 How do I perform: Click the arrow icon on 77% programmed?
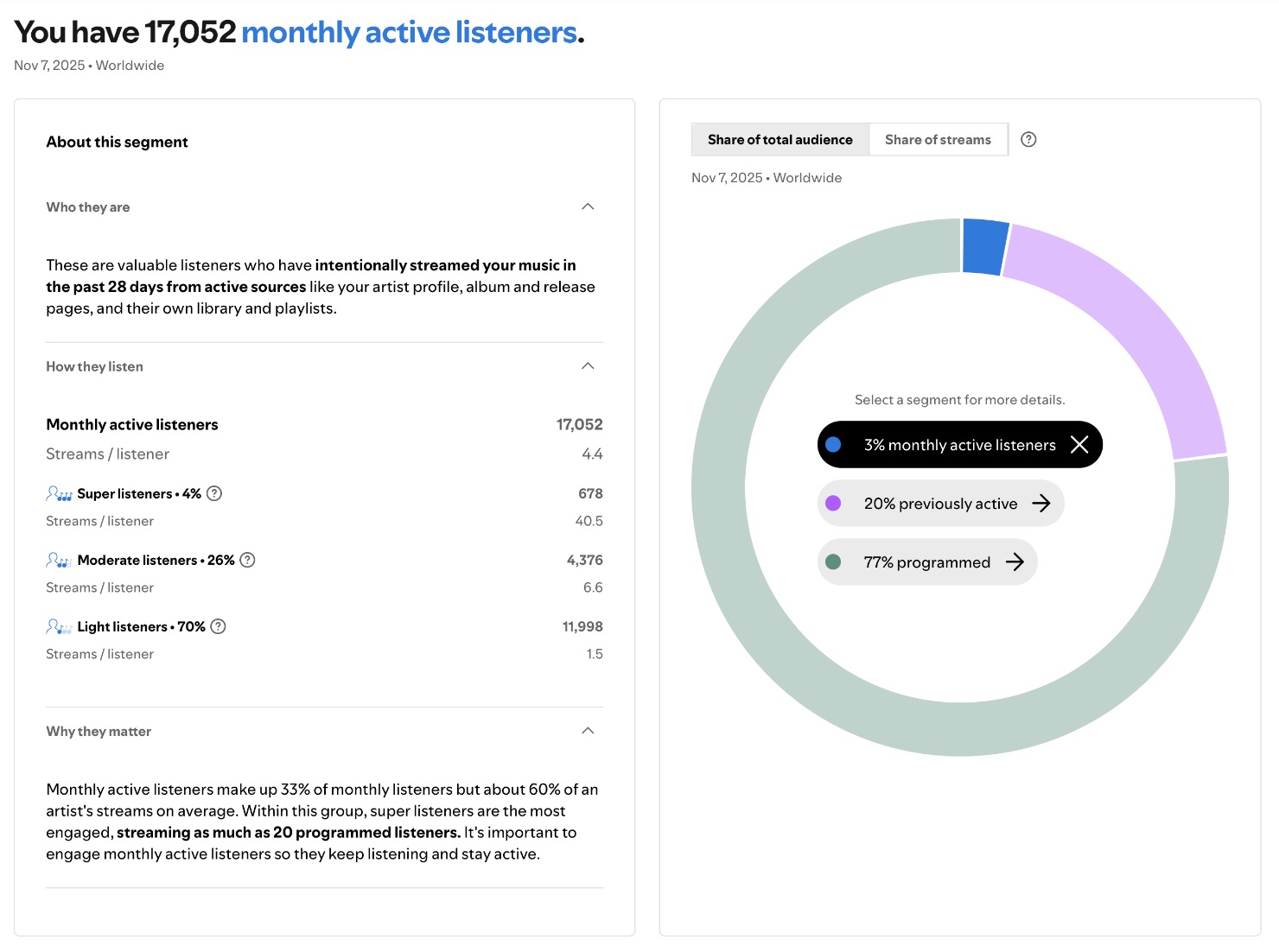point(1015,562)
